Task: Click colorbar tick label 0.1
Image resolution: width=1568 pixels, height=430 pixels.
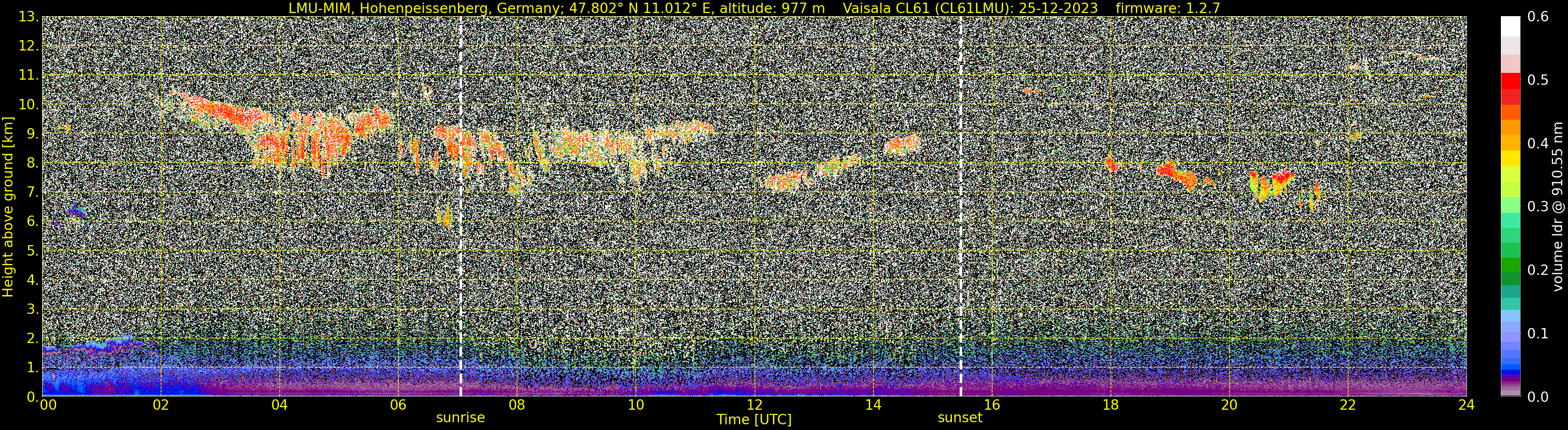Action: 1538,333
